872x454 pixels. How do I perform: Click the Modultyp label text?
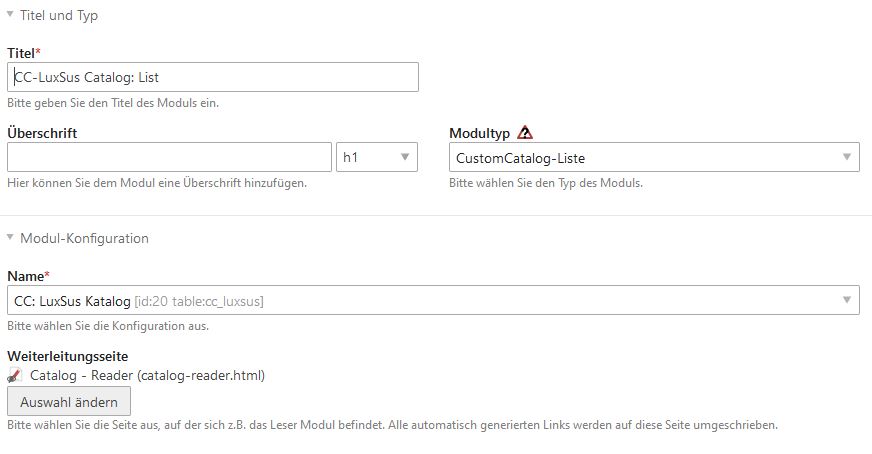(x=480, y=132)
